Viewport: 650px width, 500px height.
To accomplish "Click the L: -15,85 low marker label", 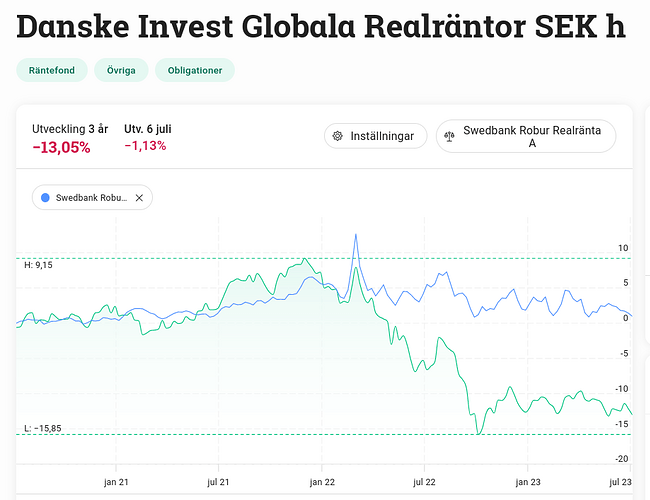I will click(42, 428).
